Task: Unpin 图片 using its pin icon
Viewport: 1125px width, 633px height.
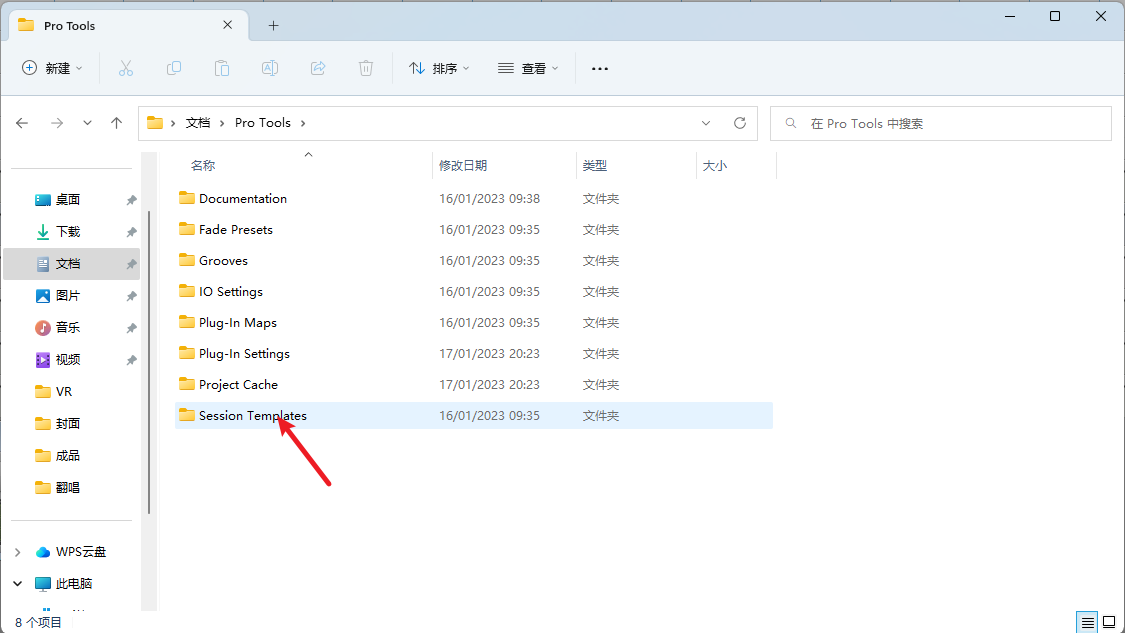Action: pyautogui.click(x=131, y=296)
